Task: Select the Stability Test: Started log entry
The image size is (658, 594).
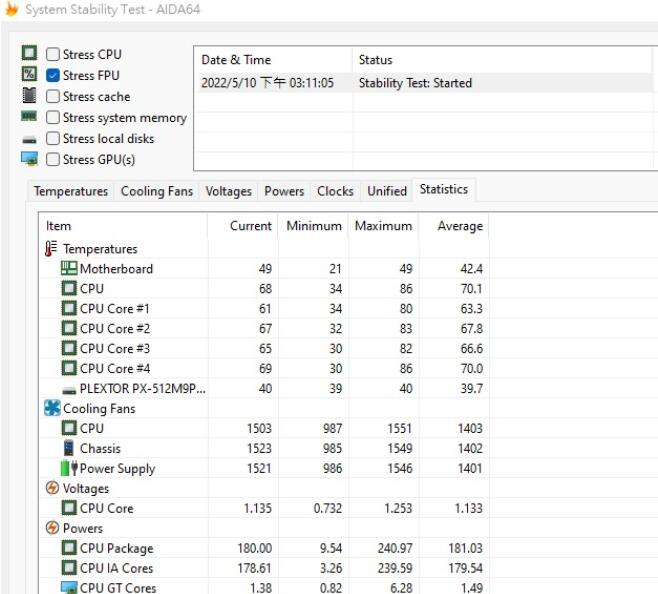Action: pos(415,83)
